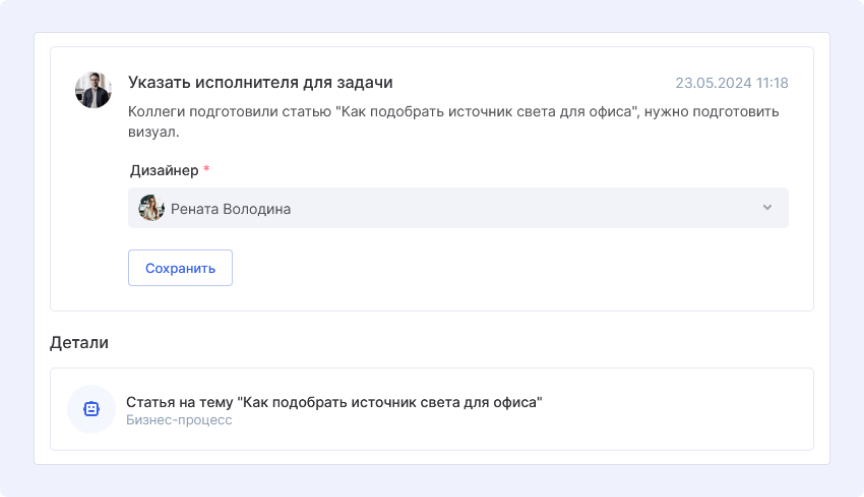The height and width of the screenshot is (497, 864).
Task: Expand the Дизайнер dropdown chevron
Action: coord(767,208)
